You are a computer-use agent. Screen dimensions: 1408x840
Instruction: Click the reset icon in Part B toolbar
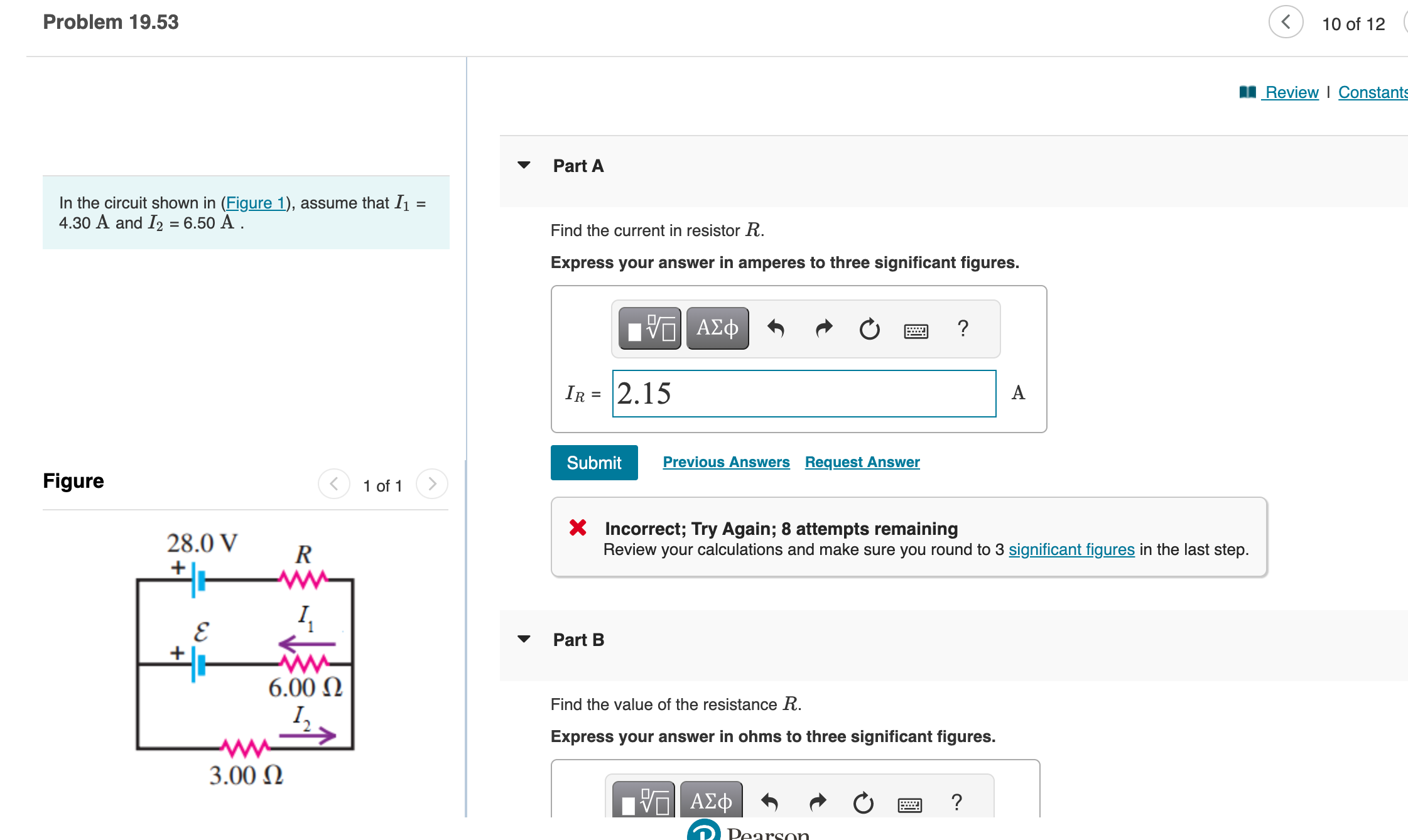[x=863, y=802]
